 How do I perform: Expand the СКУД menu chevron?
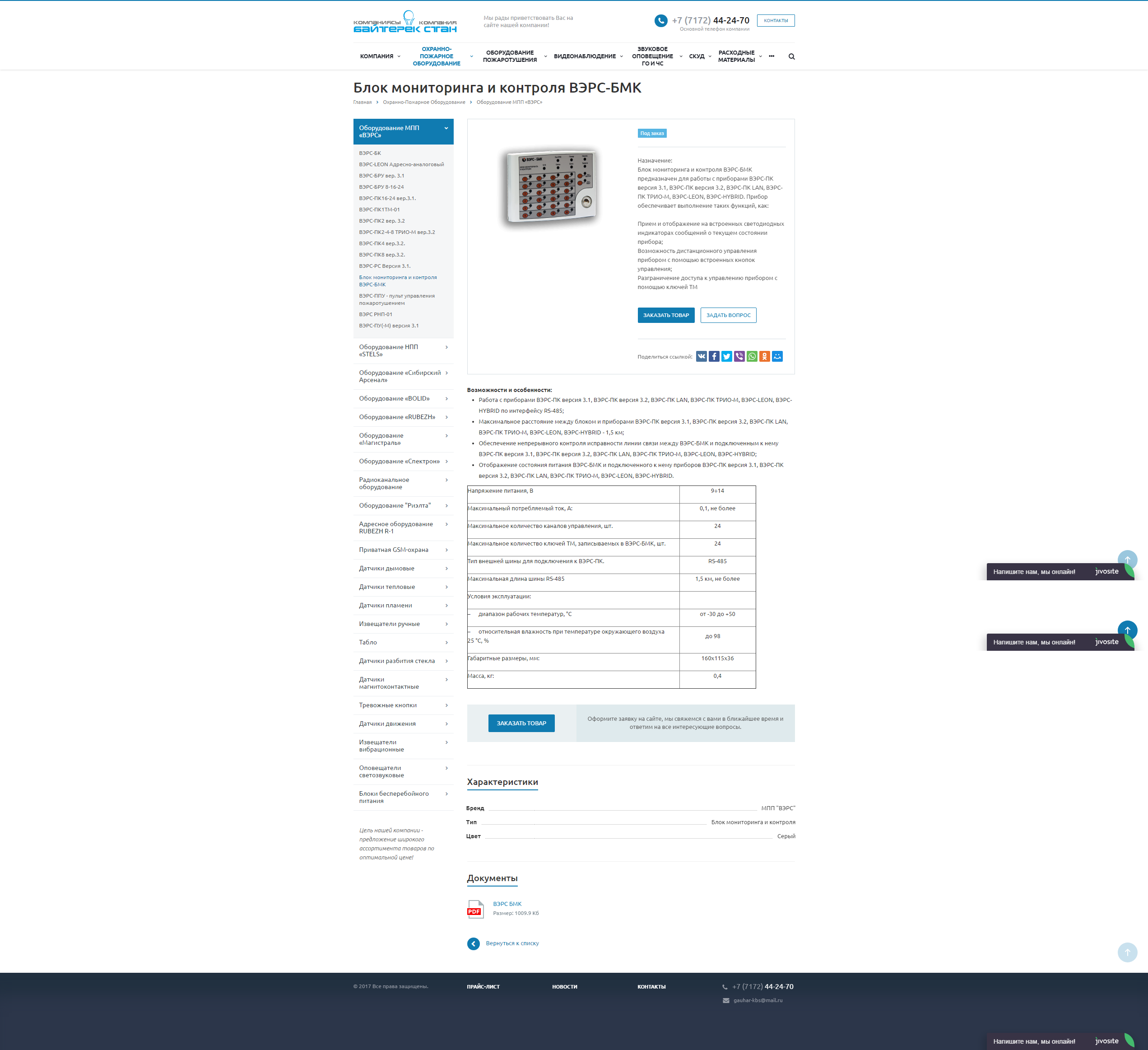(x=710, y=56)
